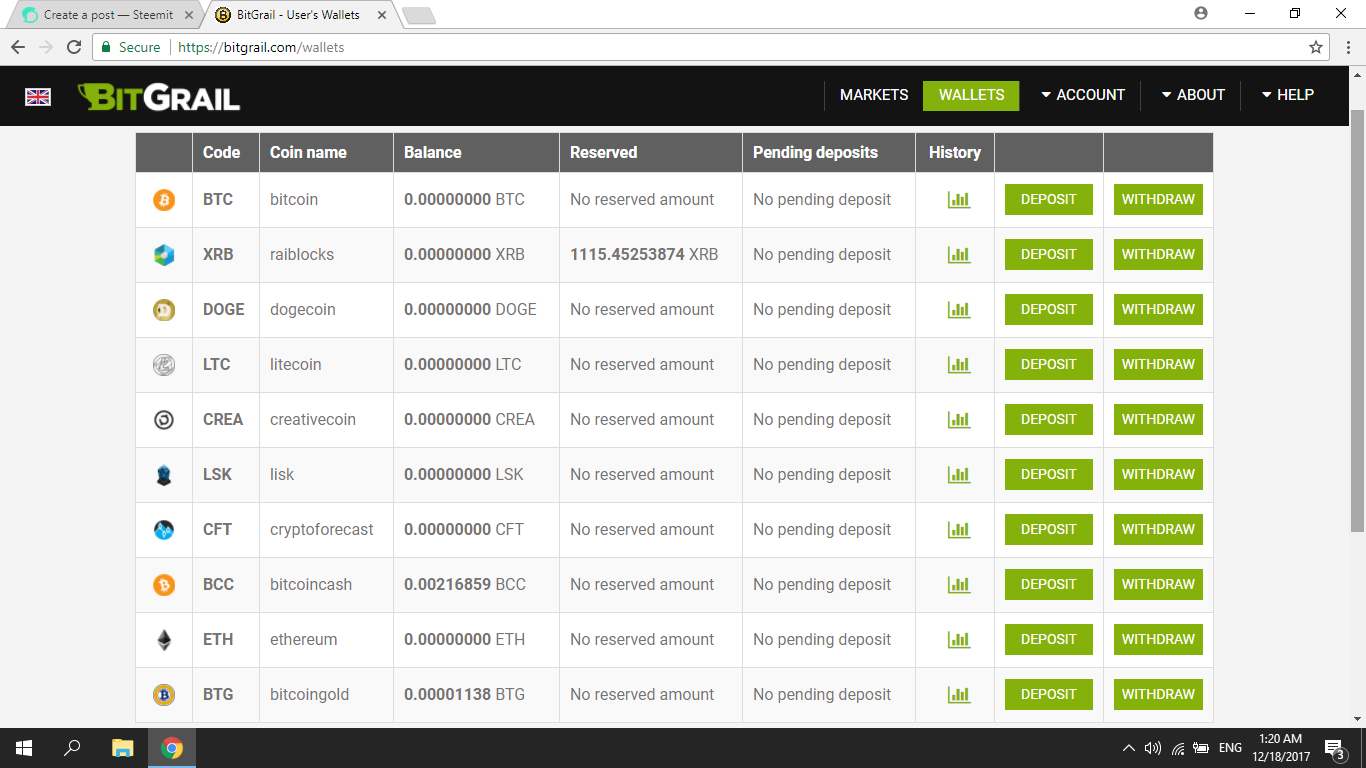Click DEPOSIT for BTC
Image resolution: width=1366 pixels, height=768 pixels.
[1048, 199]
